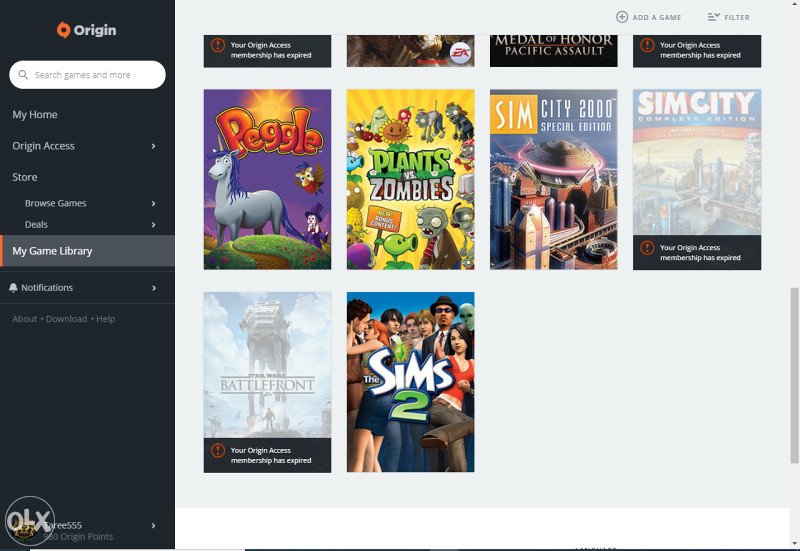Click the vertical scrollbar thumb
This screenshot has height=551, width=800.
pyautogui.click(x=794, y=375)
